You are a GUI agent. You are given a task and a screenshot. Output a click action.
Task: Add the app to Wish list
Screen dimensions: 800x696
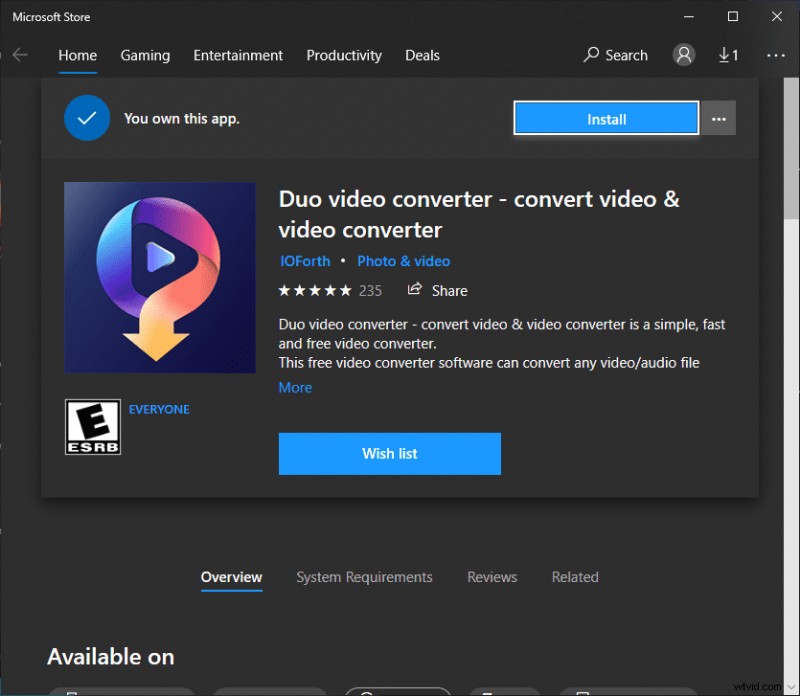tap(389, 453)
